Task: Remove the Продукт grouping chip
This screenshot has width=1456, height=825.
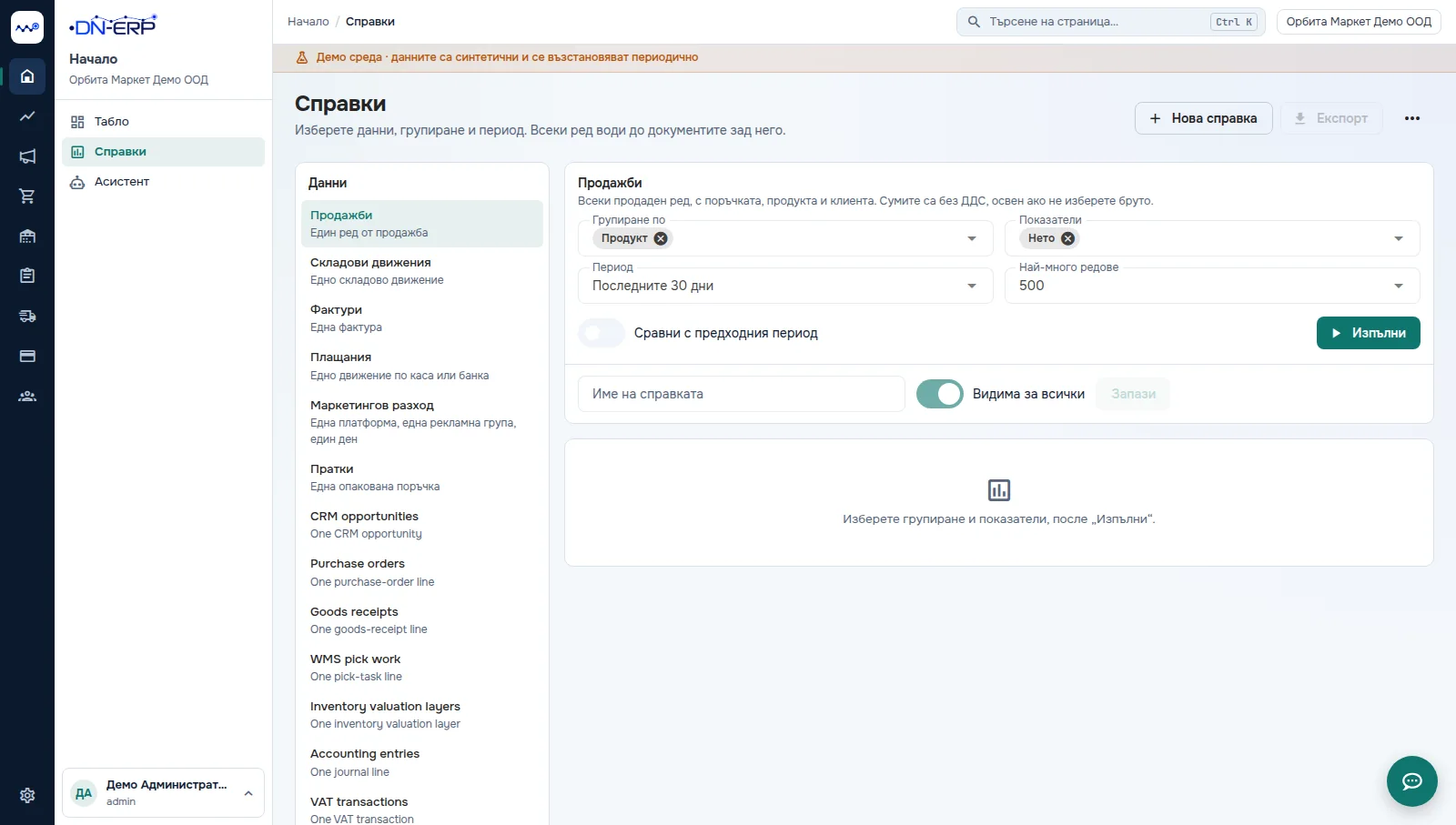Action: (661, 238)
